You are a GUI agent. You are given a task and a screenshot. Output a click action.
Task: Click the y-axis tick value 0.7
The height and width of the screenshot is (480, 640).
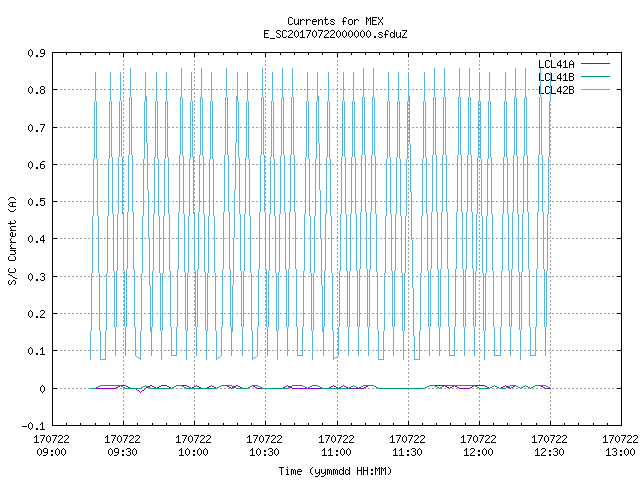[36, 128]
